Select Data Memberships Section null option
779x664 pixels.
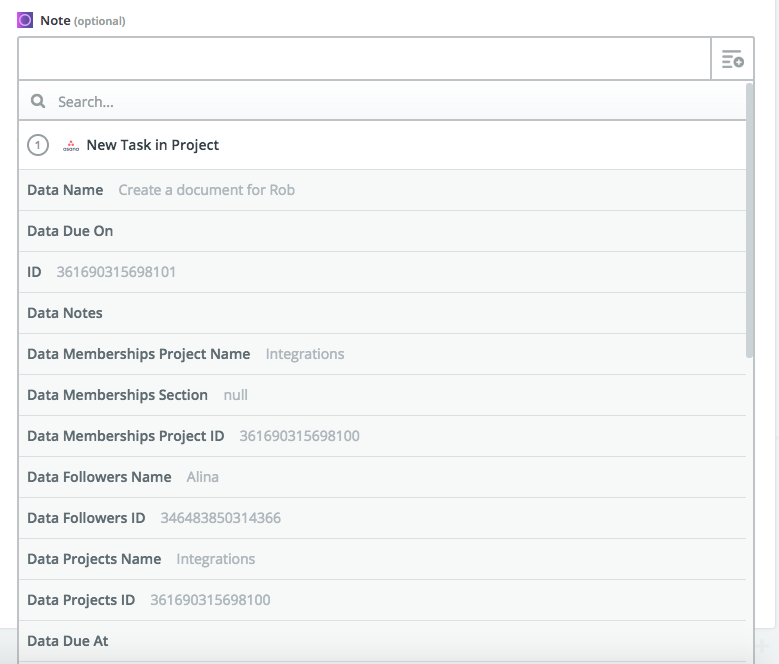(x=383, y=395)
